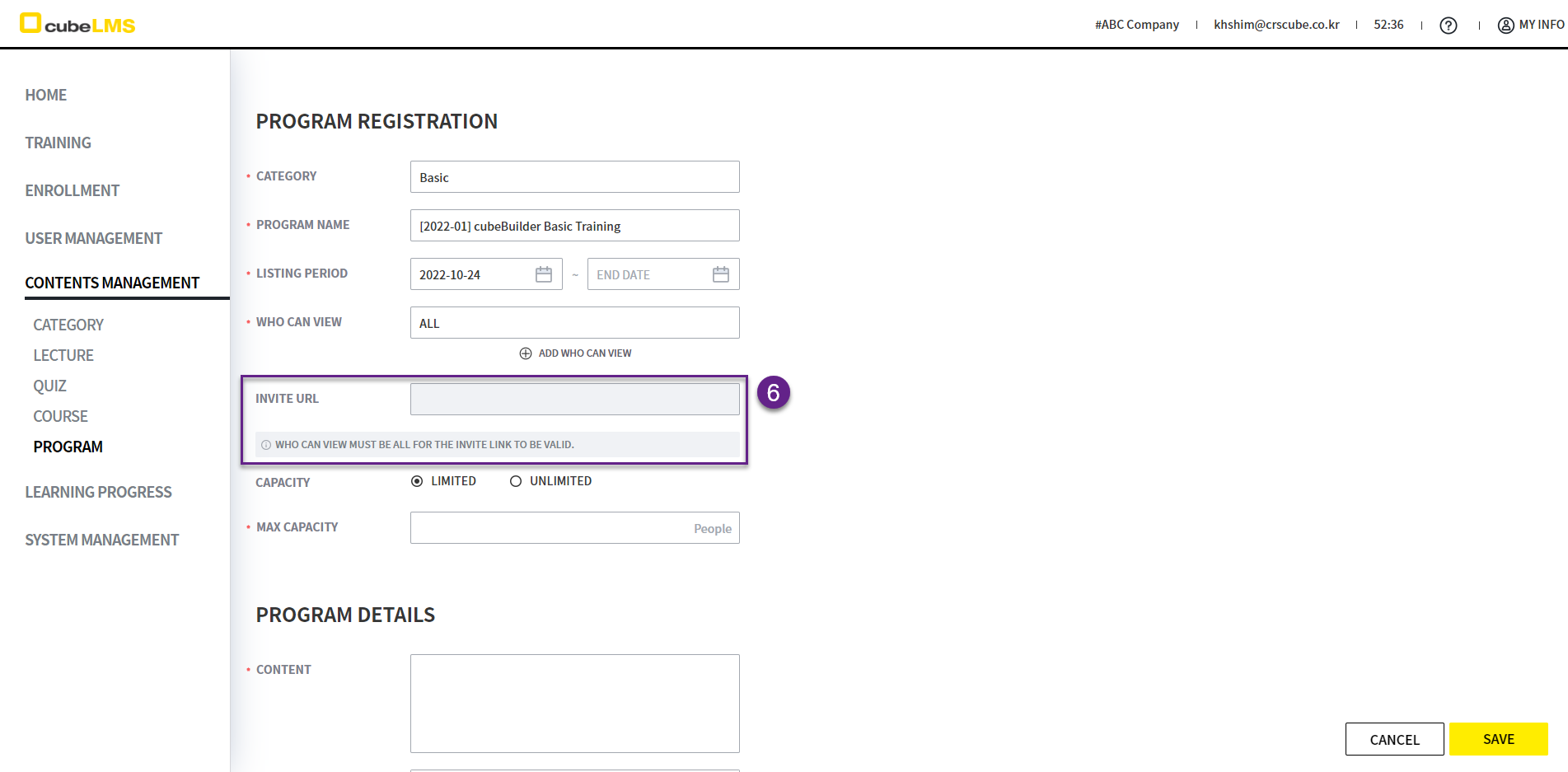Open the help question mark icon
This screenshot has width=1568, height=772.
[1448, 26]
